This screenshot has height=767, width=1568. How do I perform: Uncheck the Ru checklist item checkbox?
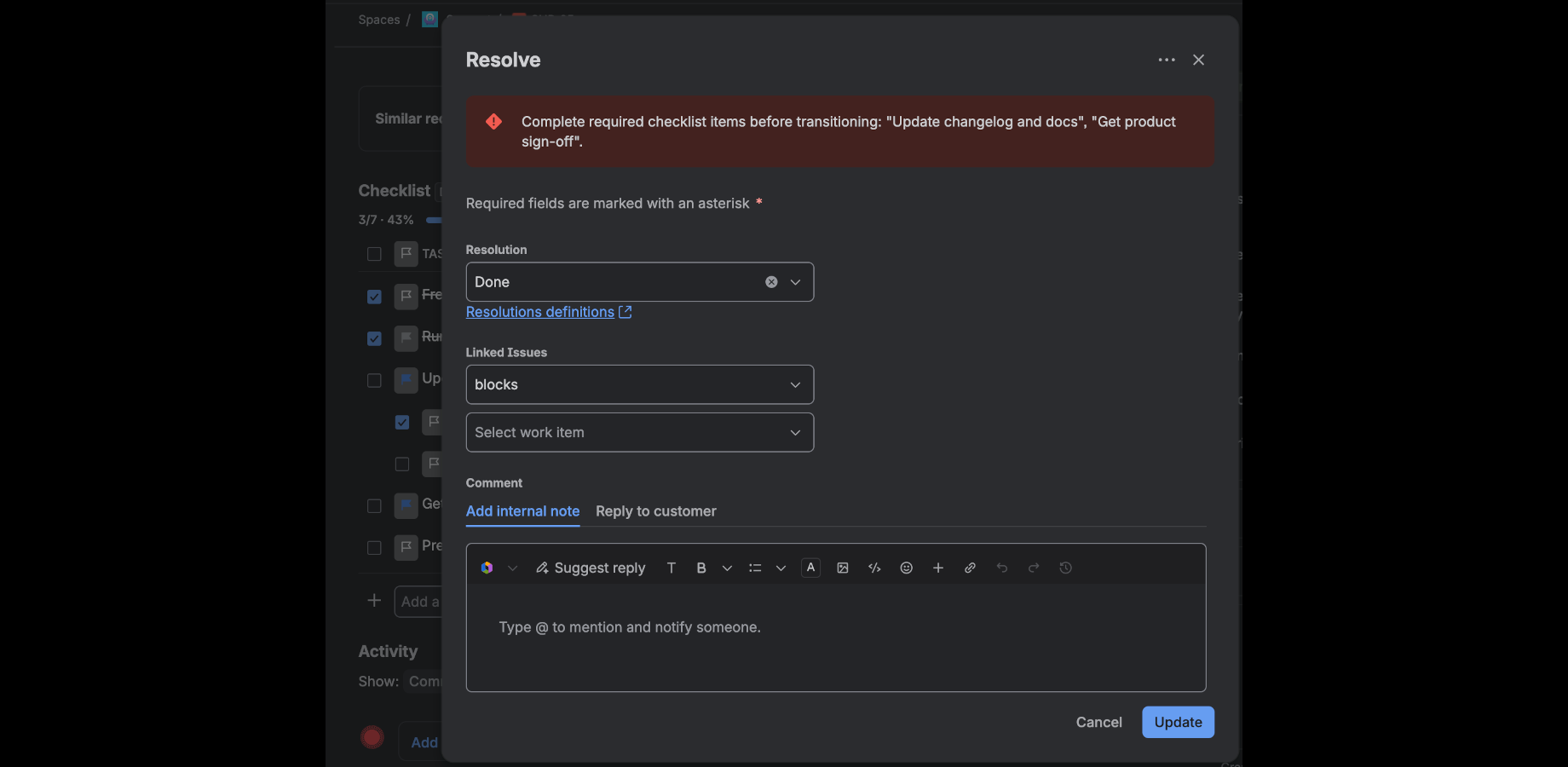point(374,338)
